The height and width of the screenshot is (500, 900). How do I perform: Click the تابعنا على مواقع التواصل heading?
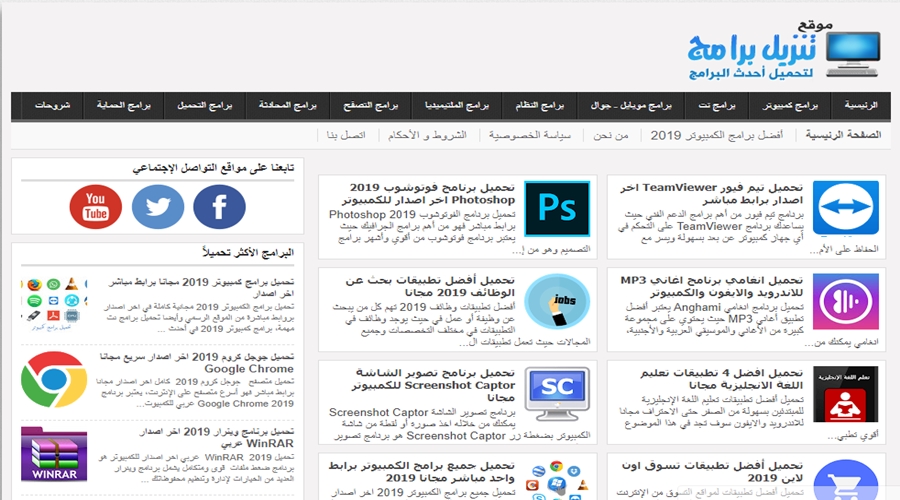point(213,168)
